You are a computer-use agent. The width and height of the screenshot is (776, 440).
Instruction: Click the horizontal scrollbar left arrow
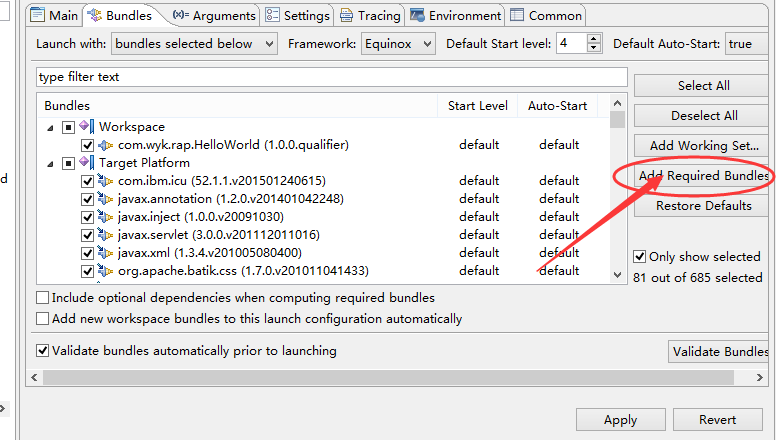(x=34, y=378)
